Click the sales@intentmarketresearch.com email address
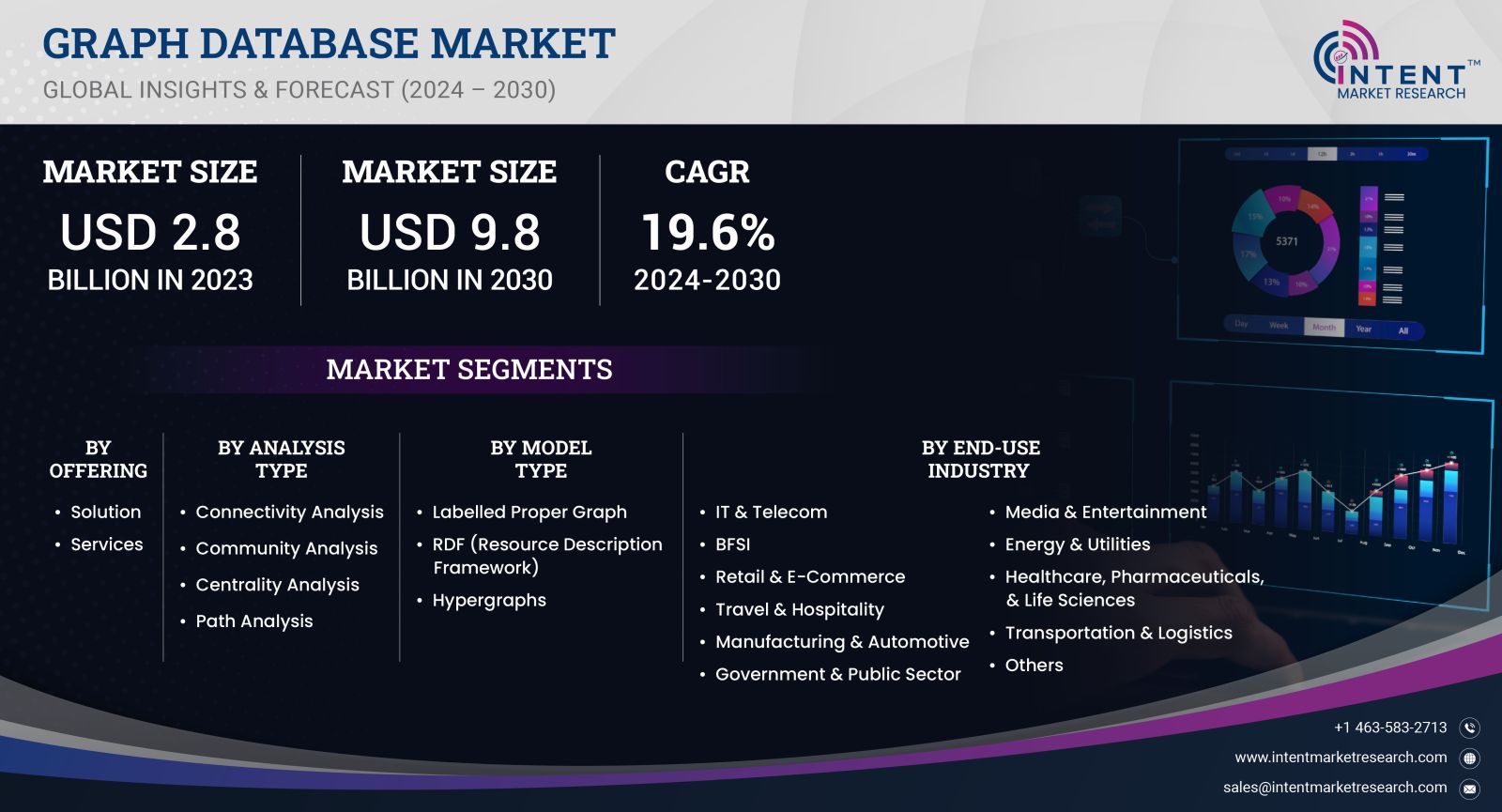Screen dimensions: 1502x812 tap(1335, 788)
